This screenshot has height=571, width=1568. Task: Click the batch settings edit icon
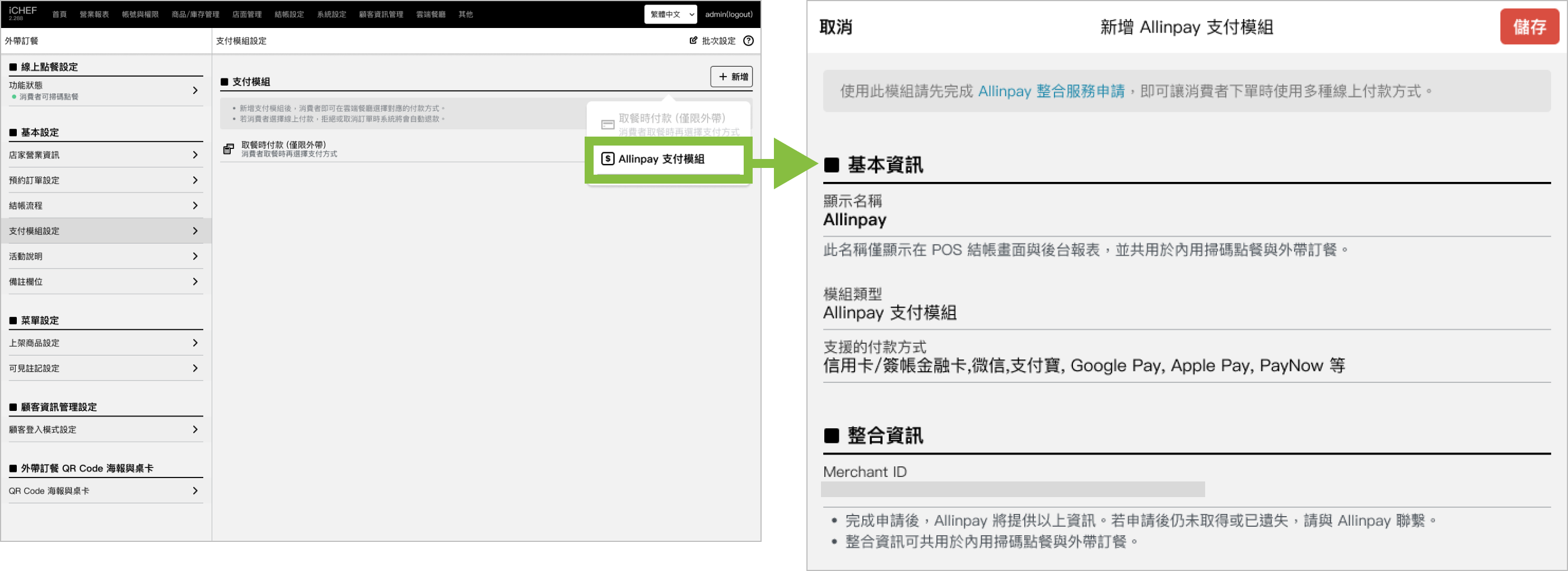(x=693, y=41)
